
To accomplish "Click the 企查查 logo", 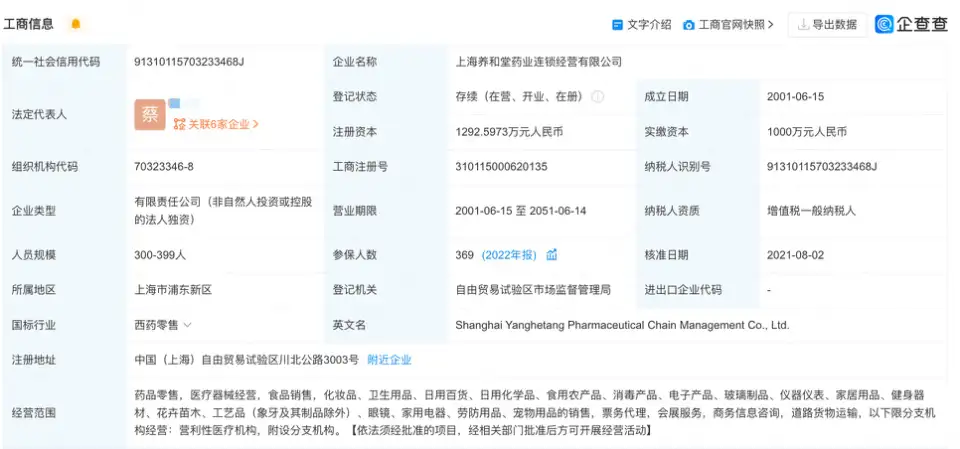I will click(x=911, y=25).
